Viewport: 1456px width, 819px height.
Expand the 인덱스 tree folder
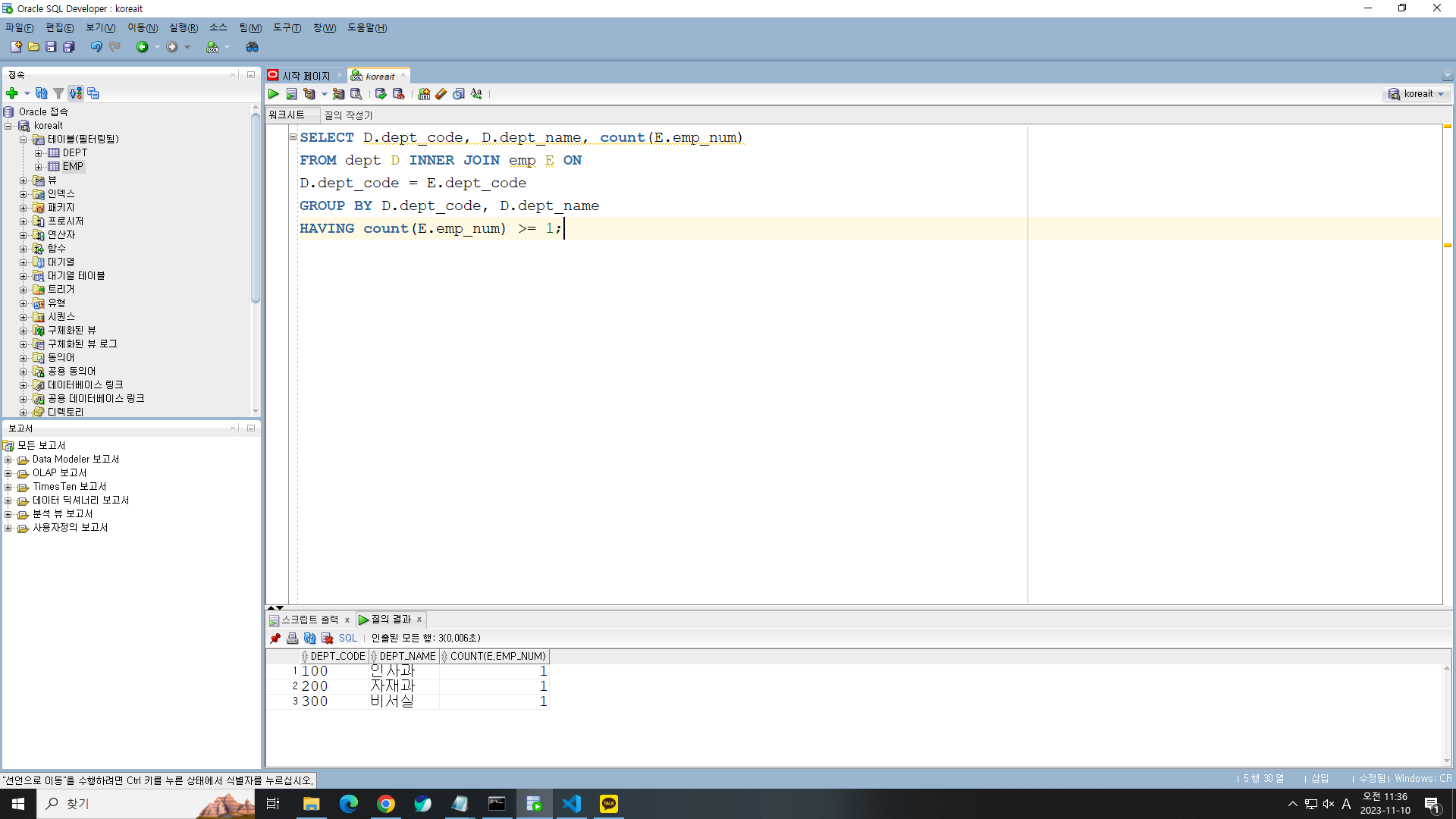pos(24,194)
